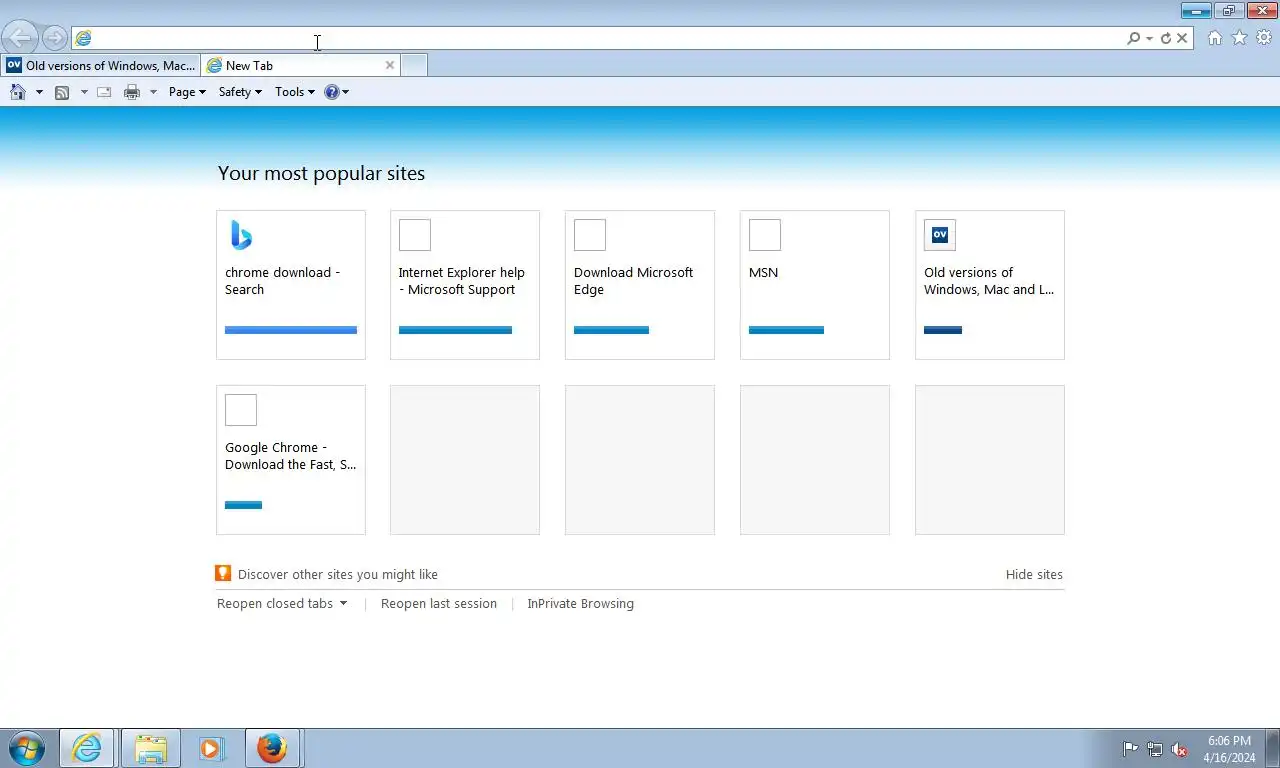Click the Help question mark icon
This screenshot has width=1280, height=768.
(x=332, y=92)
